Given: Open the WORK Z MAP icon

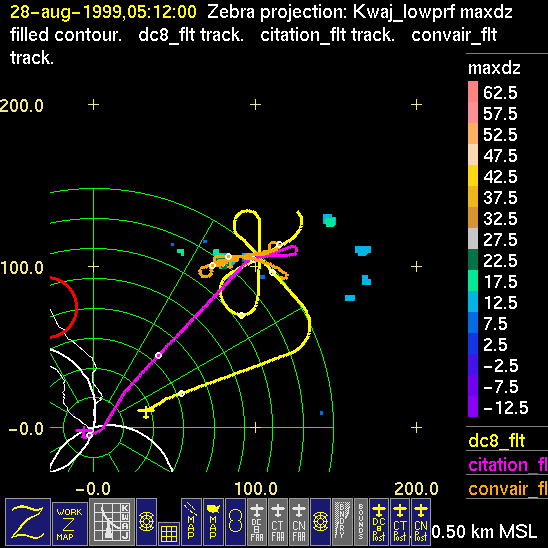Looking at the screenshot, I should pos(70,524).
